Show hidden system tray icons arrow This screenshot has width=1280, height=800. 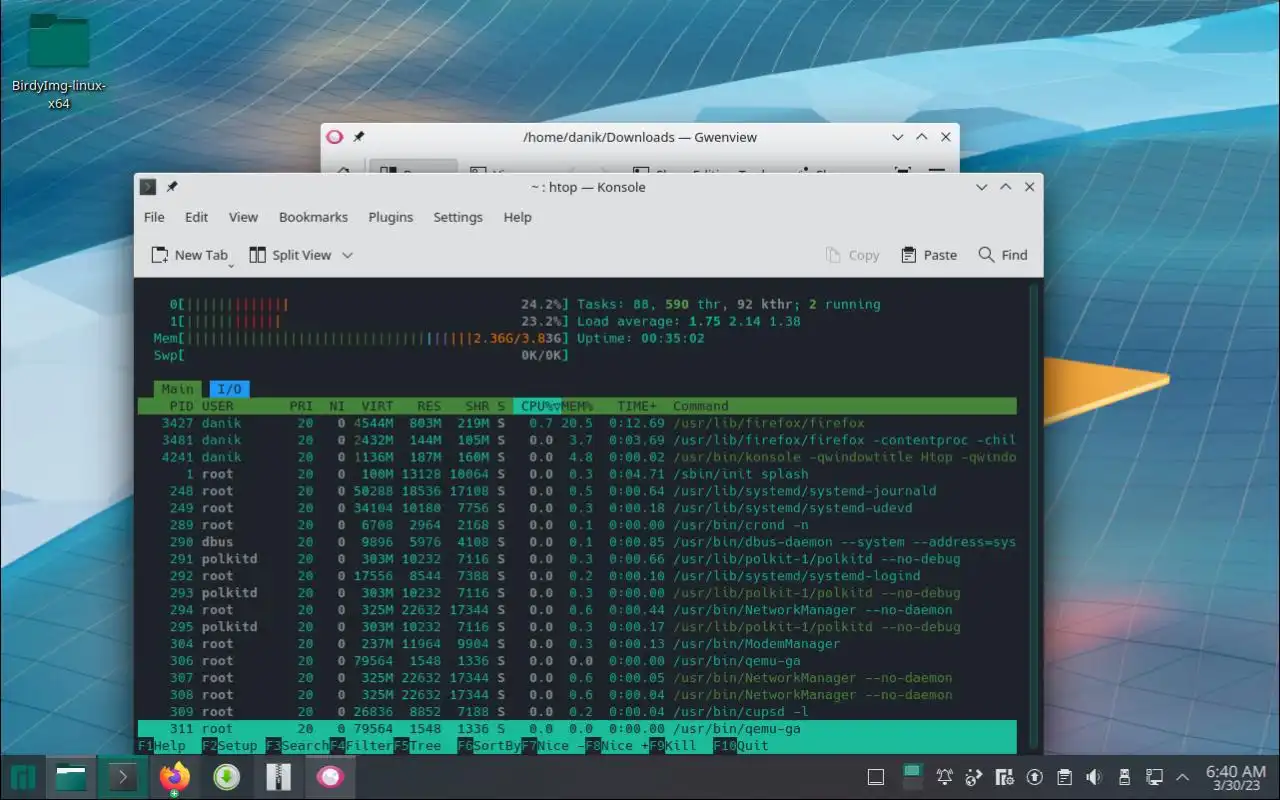click(x=1184, y=777)
